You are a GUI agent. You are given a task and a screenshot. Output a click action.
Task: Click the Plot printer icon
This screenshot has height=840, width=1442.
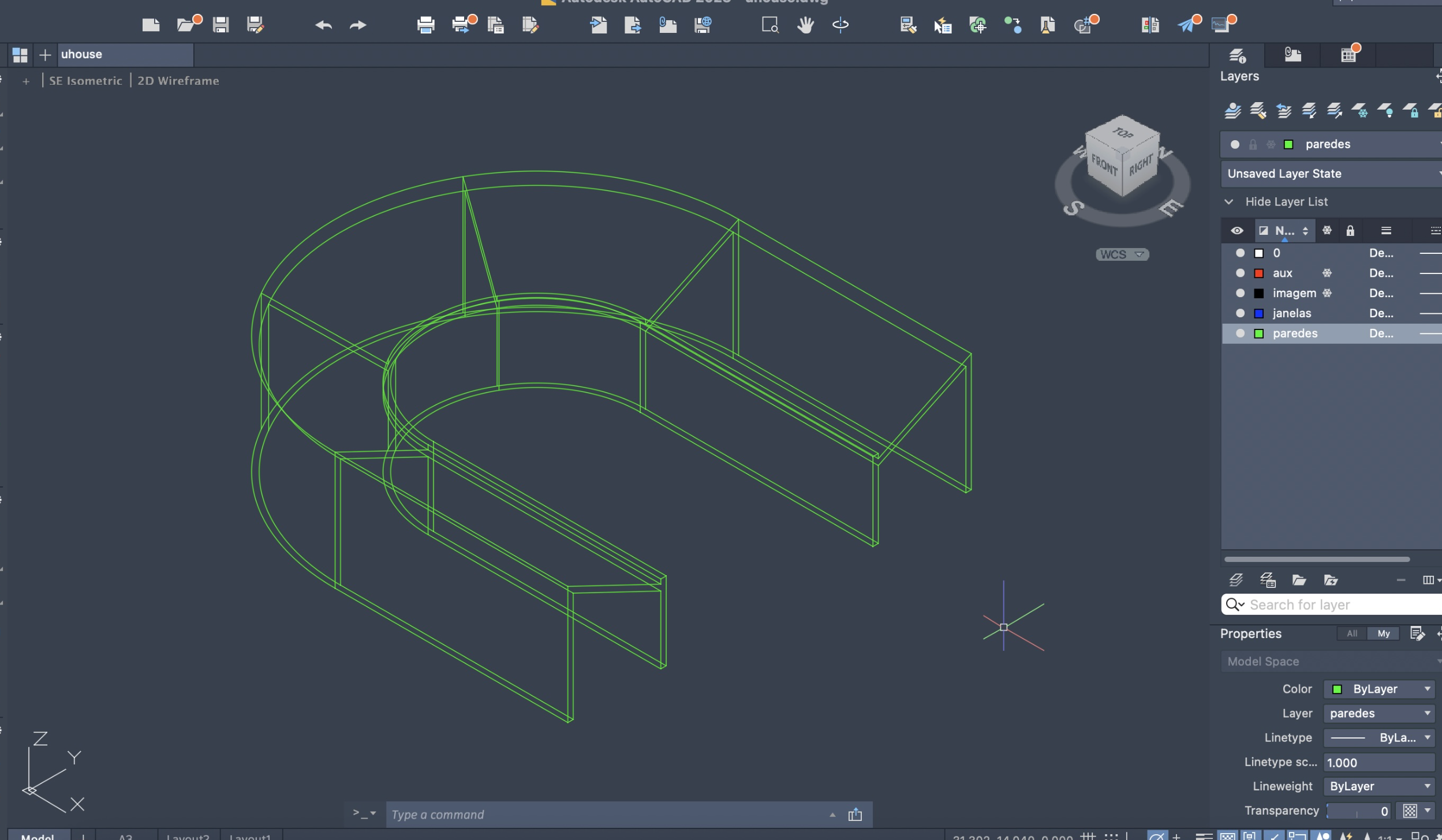tap(425, 25)
